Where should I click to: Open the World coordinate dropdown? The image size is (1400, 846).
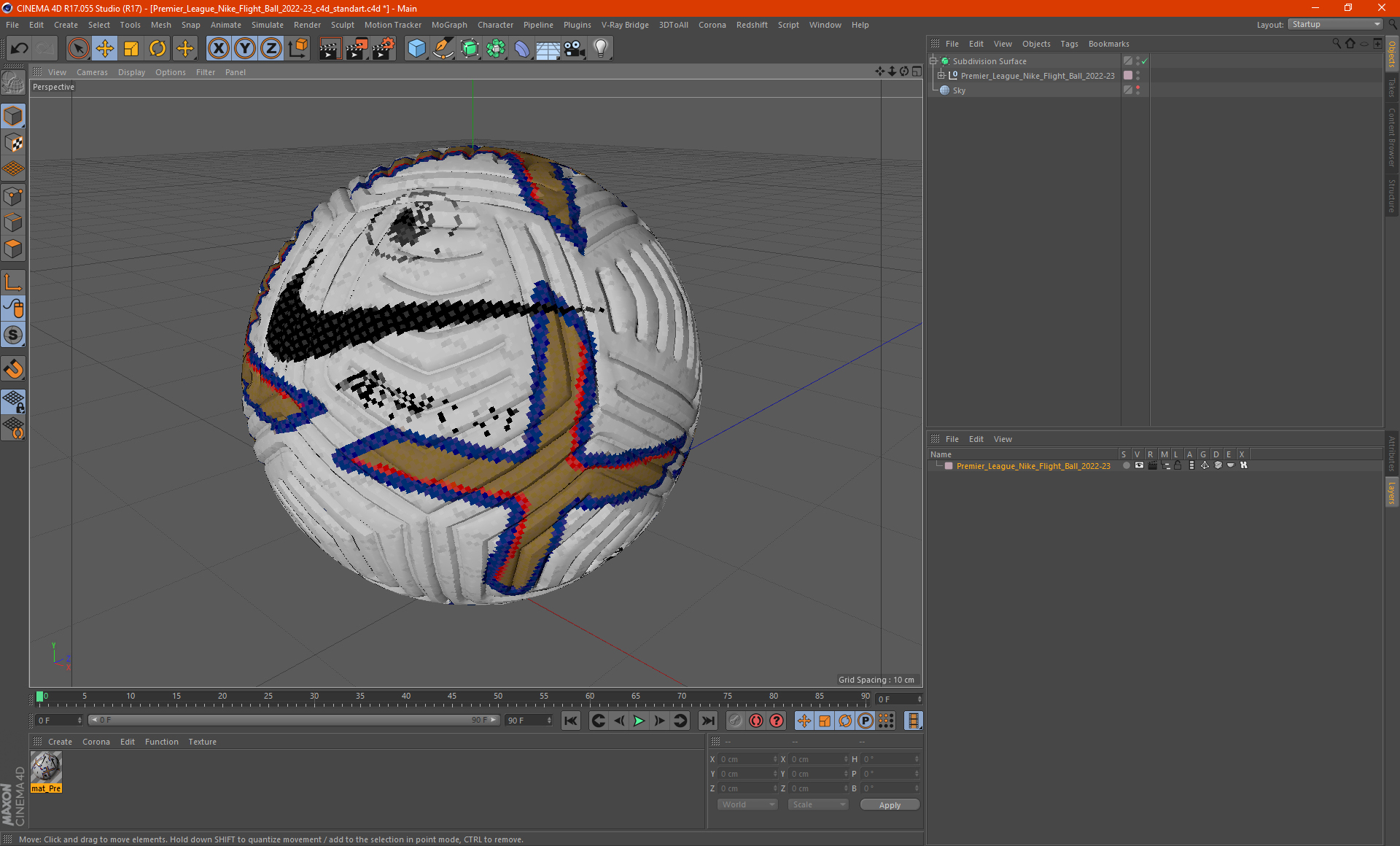tap(747, 804)
